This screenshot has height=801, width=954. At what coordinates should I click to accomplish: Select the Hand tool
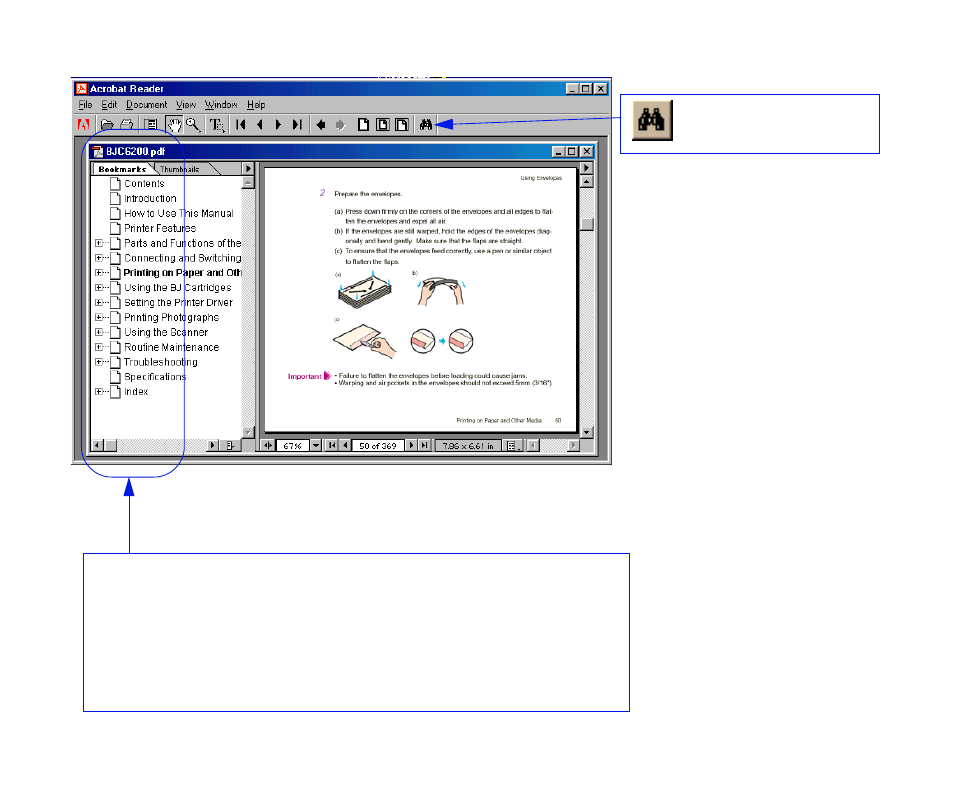175,125
